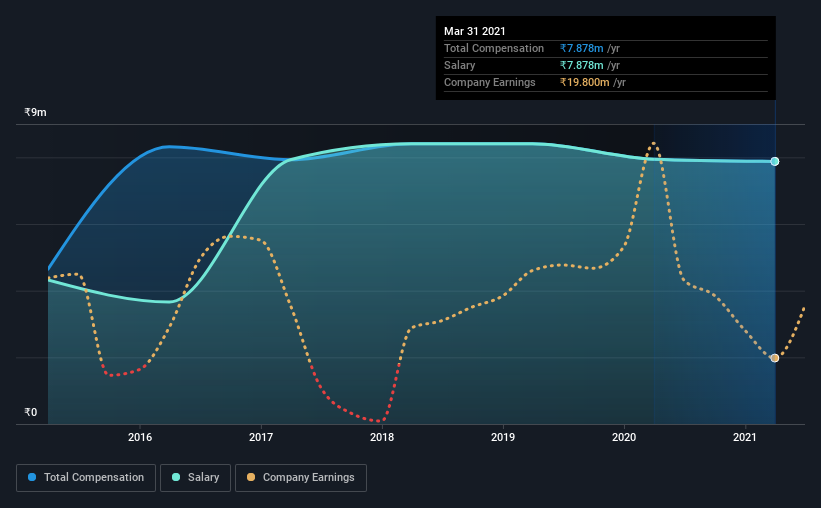The height and width of the screenshot is (508, 821).
Task: Click the Company Earnings row label in tooltip
Action: [490, 82]
